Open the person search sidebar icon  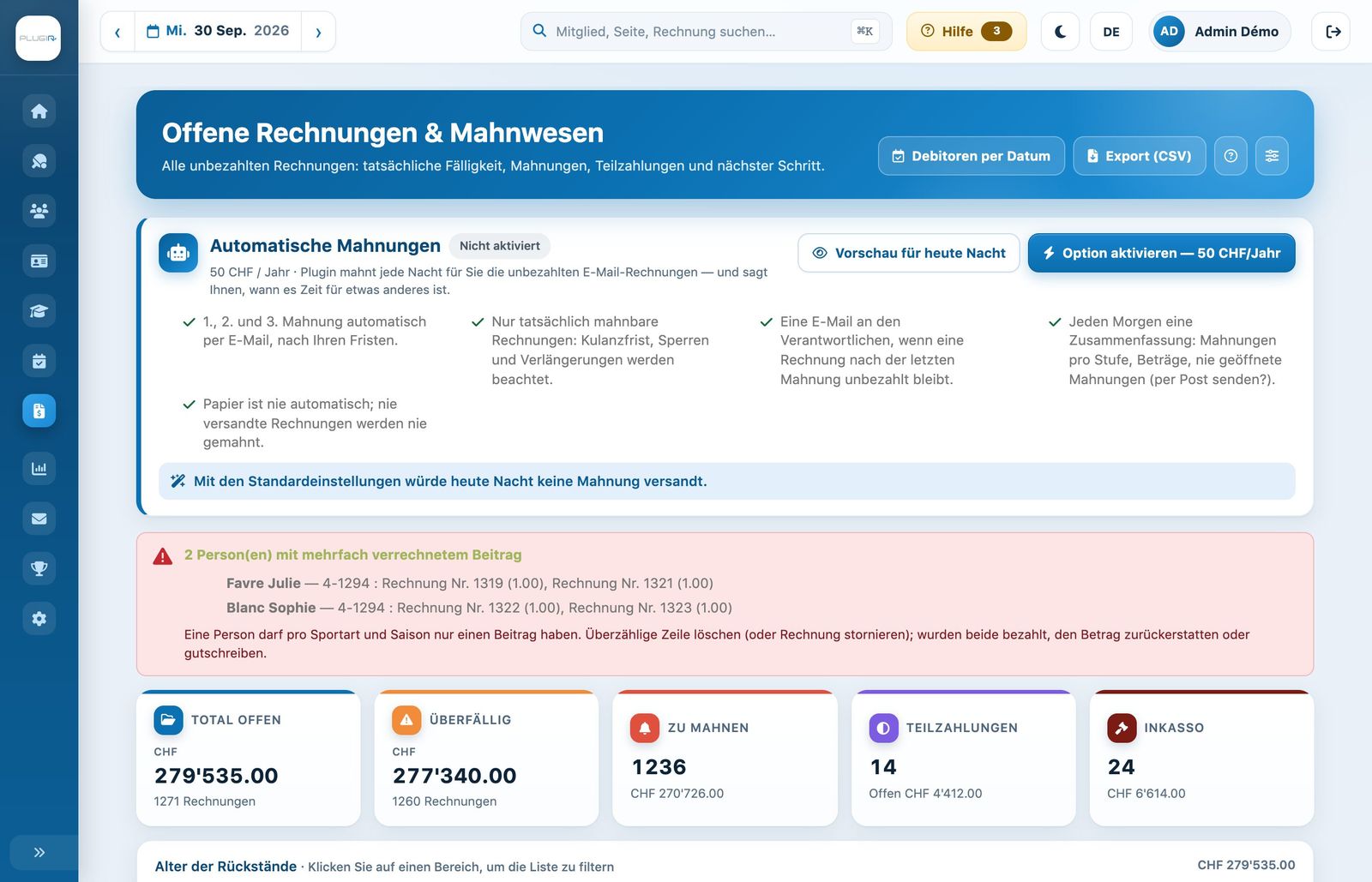[39, 161]
